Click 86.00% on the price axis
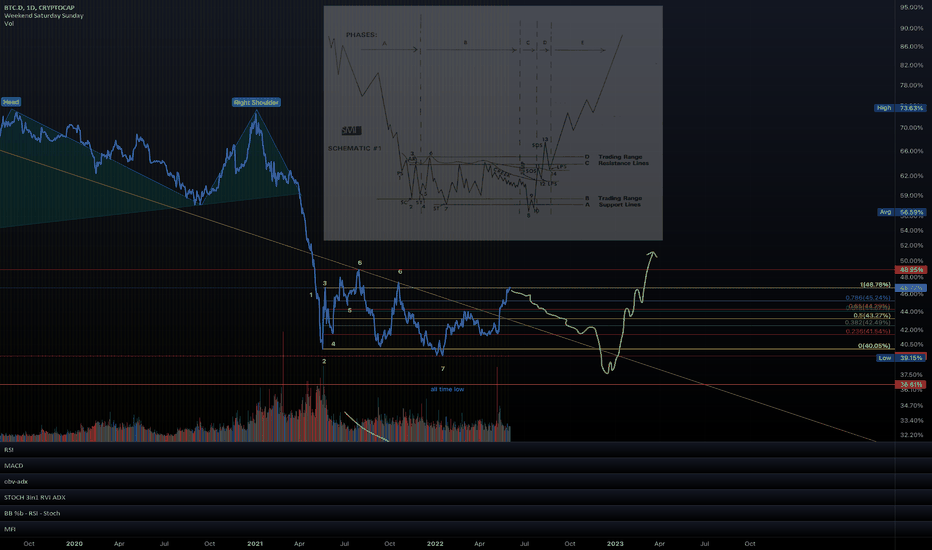The image size is (932, 550). tap(911, 46)
